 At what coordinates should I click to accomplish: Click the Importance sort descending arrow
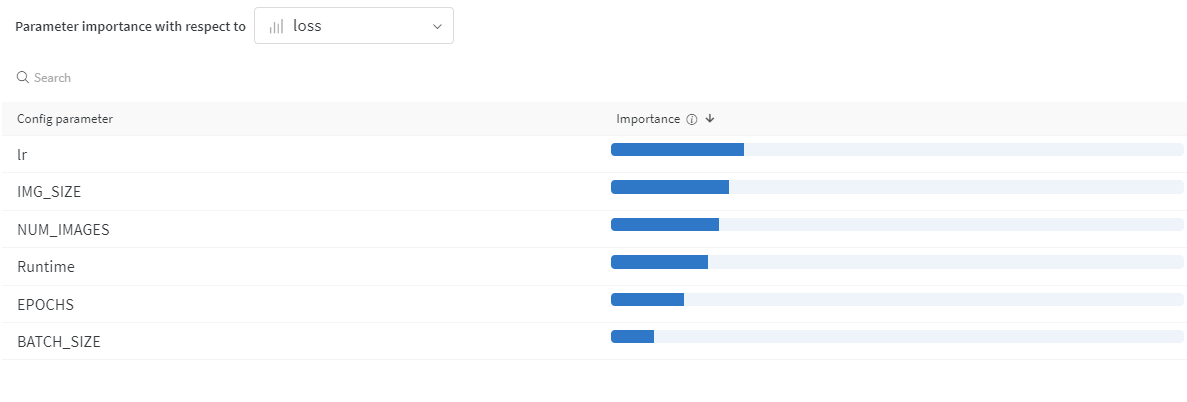pyautogui.click(x=710, y=119)
